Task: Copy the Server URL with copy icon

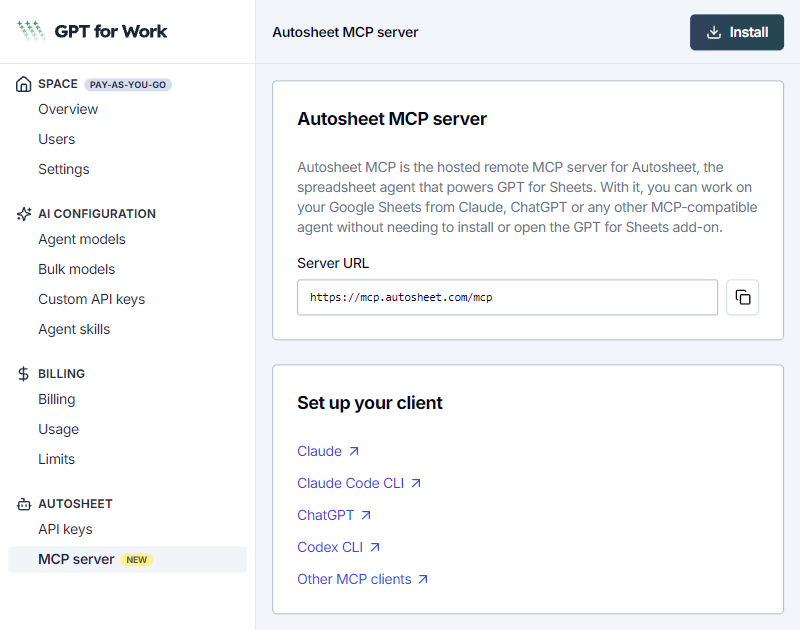Action: point(742,297)
